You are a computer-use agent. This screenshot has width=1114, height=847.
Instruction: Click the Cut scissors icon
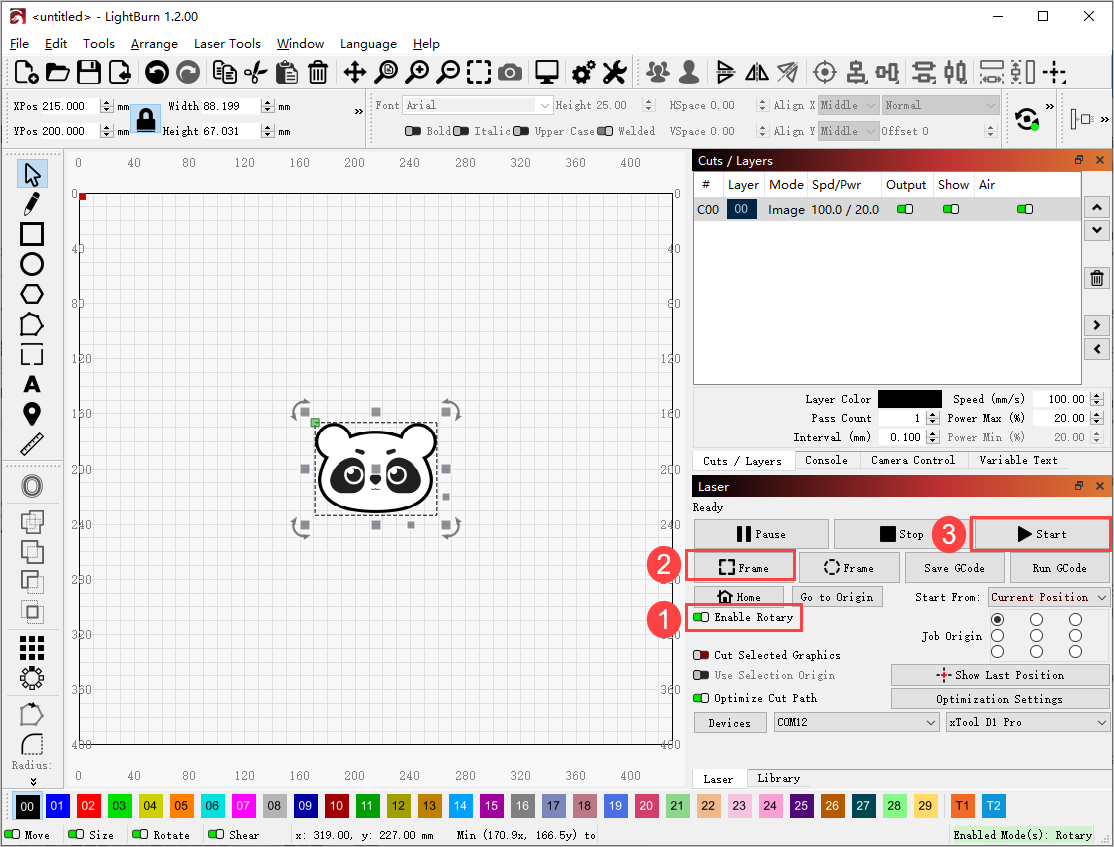coord(256,72)
